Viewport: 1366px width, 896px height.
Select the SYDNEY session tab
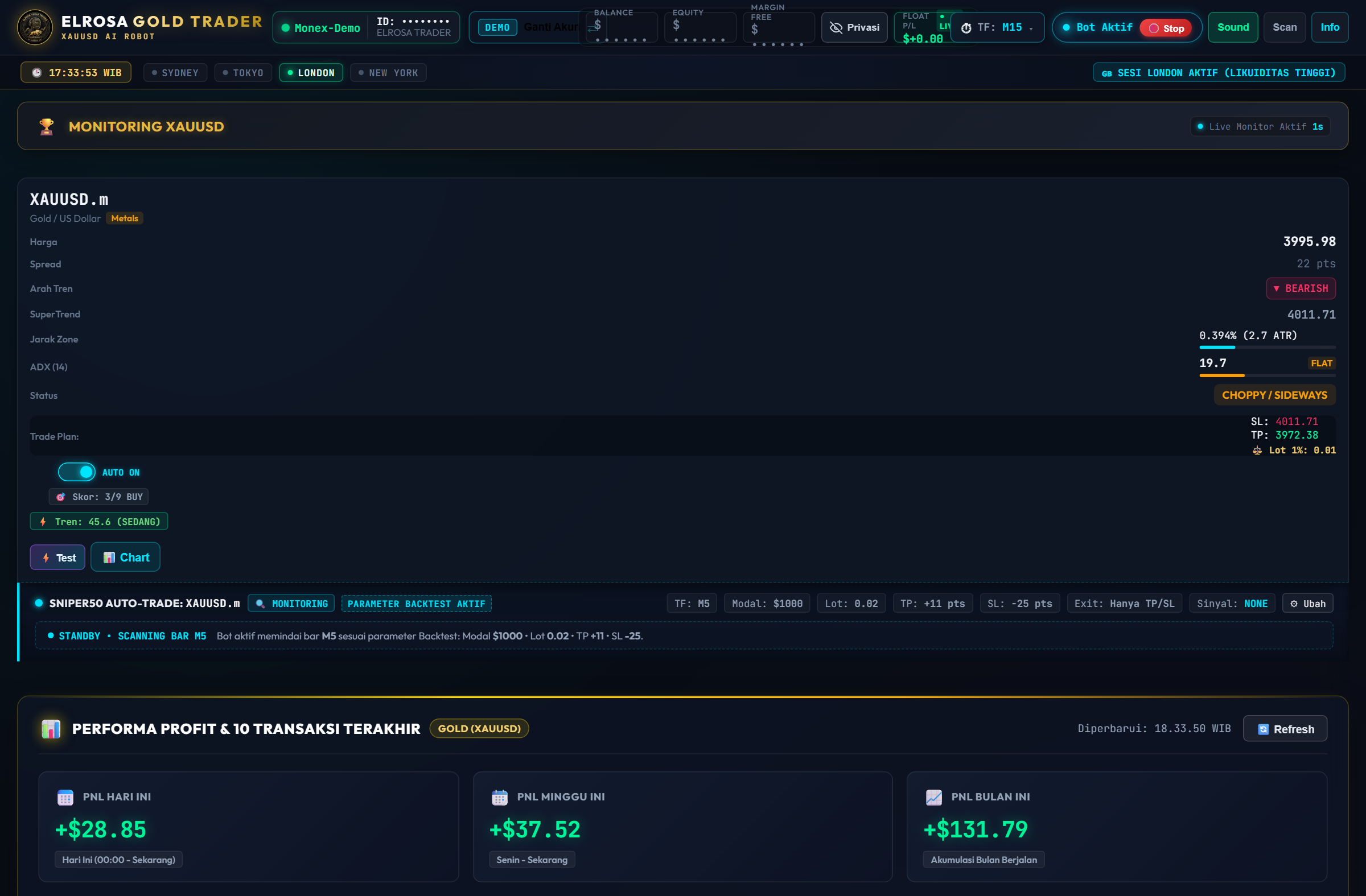click(175, 73)
